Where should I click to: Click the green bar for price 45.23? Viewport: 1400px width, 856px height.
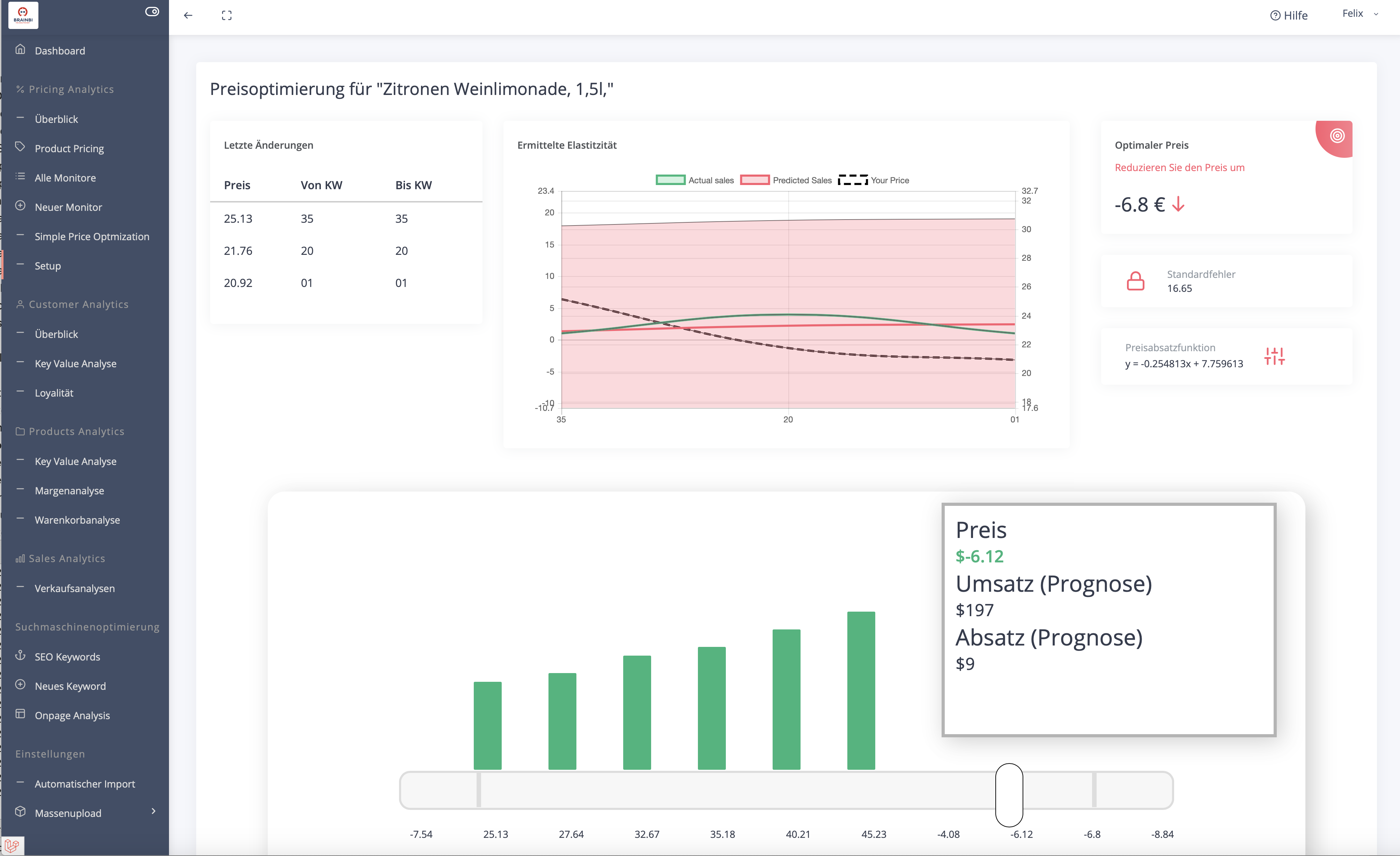click(861, 690)
